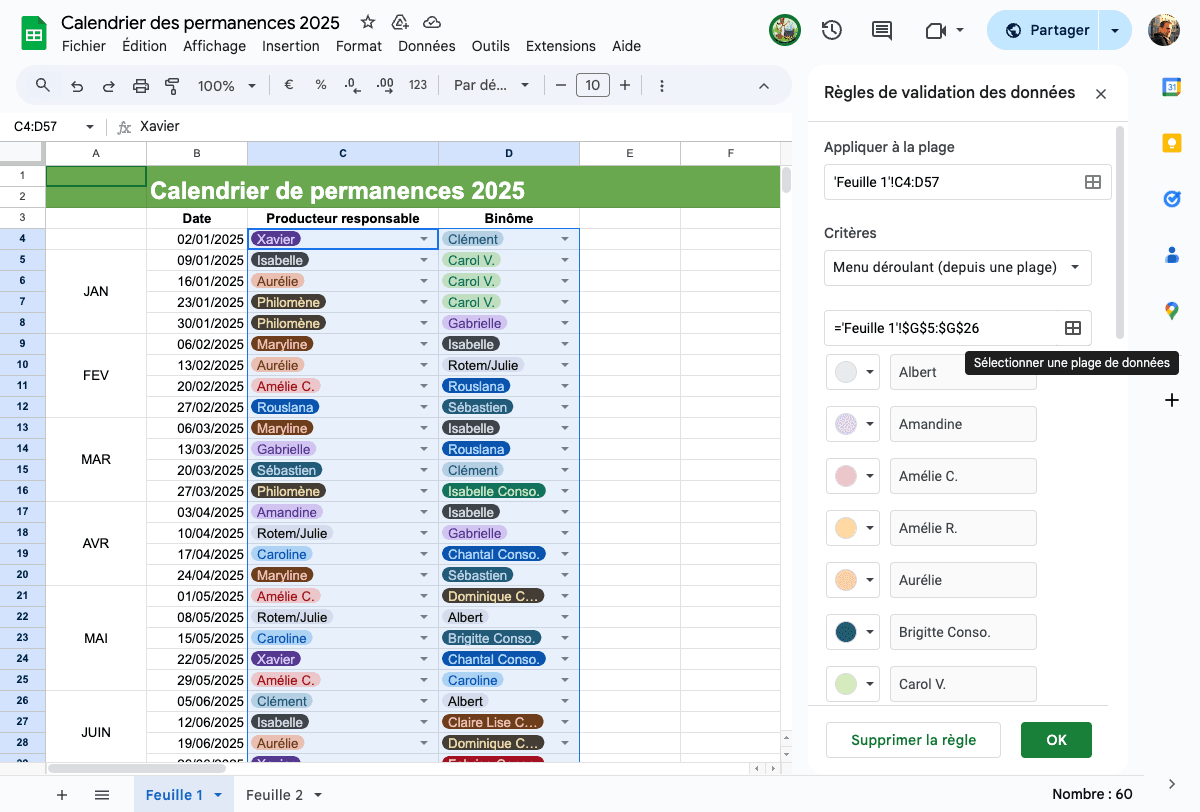Click the print icon in toolbar

141,86
